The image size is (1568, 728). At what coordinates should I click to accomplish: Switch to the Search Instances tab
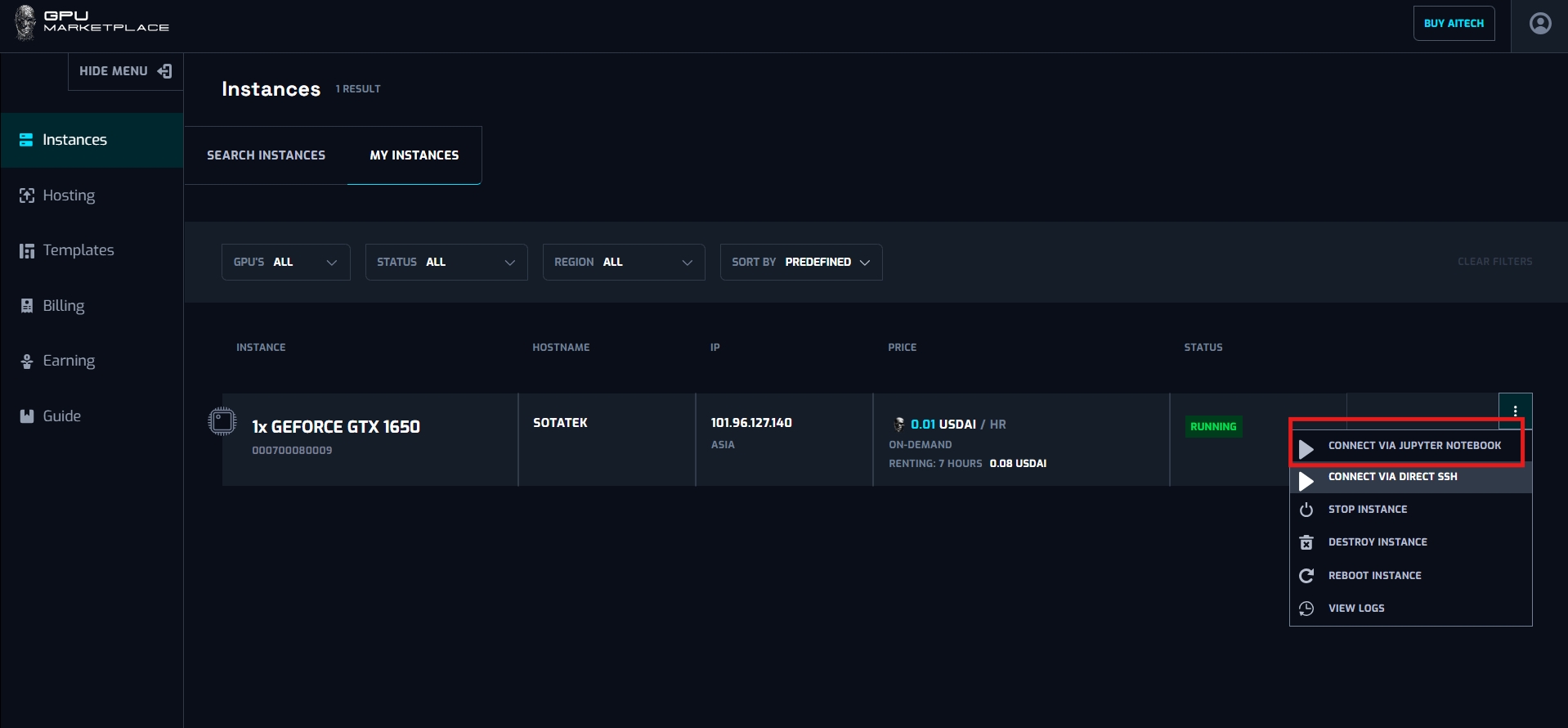[266, 155]
